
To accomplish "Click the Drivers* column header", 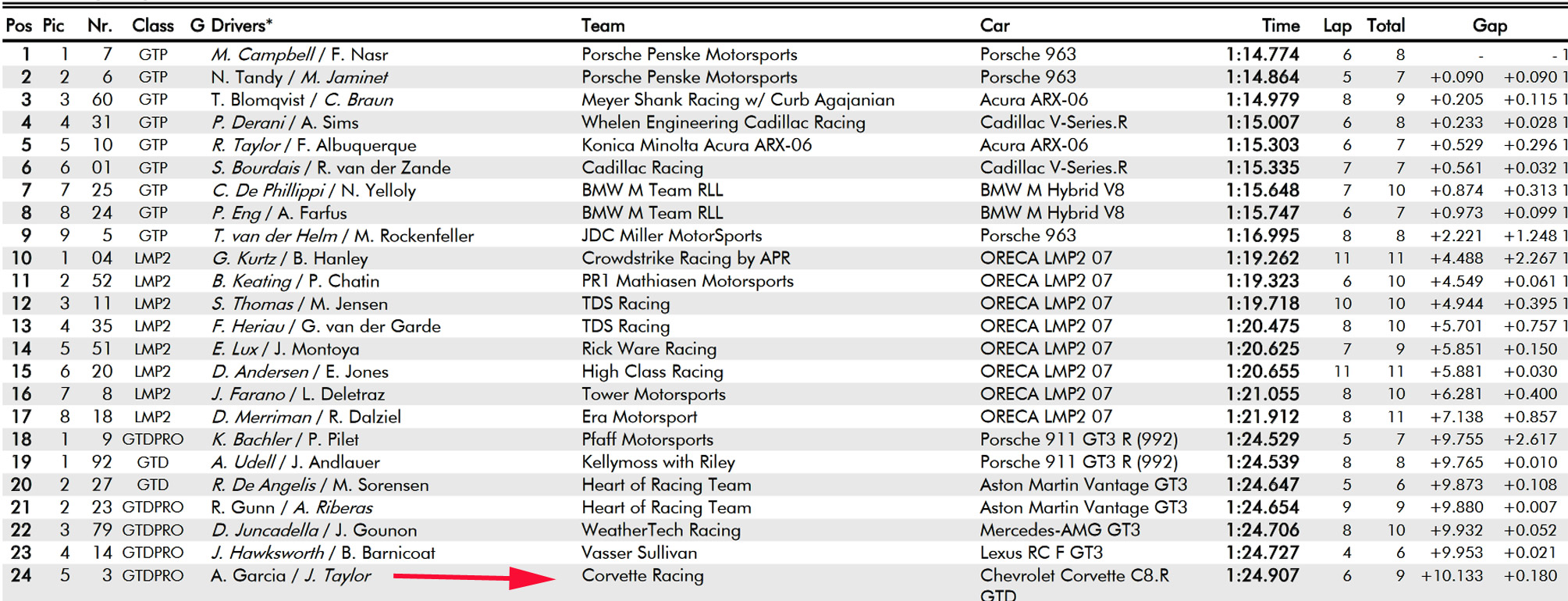I will click(241, 26).
